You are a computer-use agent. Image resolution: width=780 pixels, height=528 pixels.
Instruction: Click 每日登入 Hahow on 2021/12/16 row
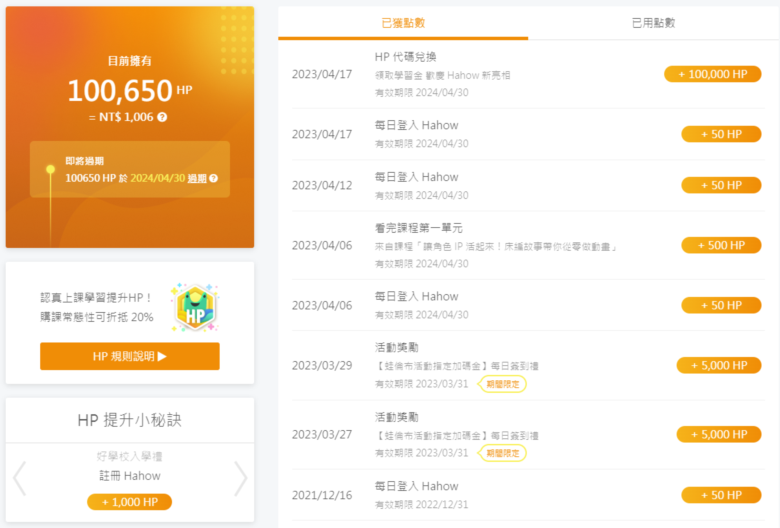(416, 486)
